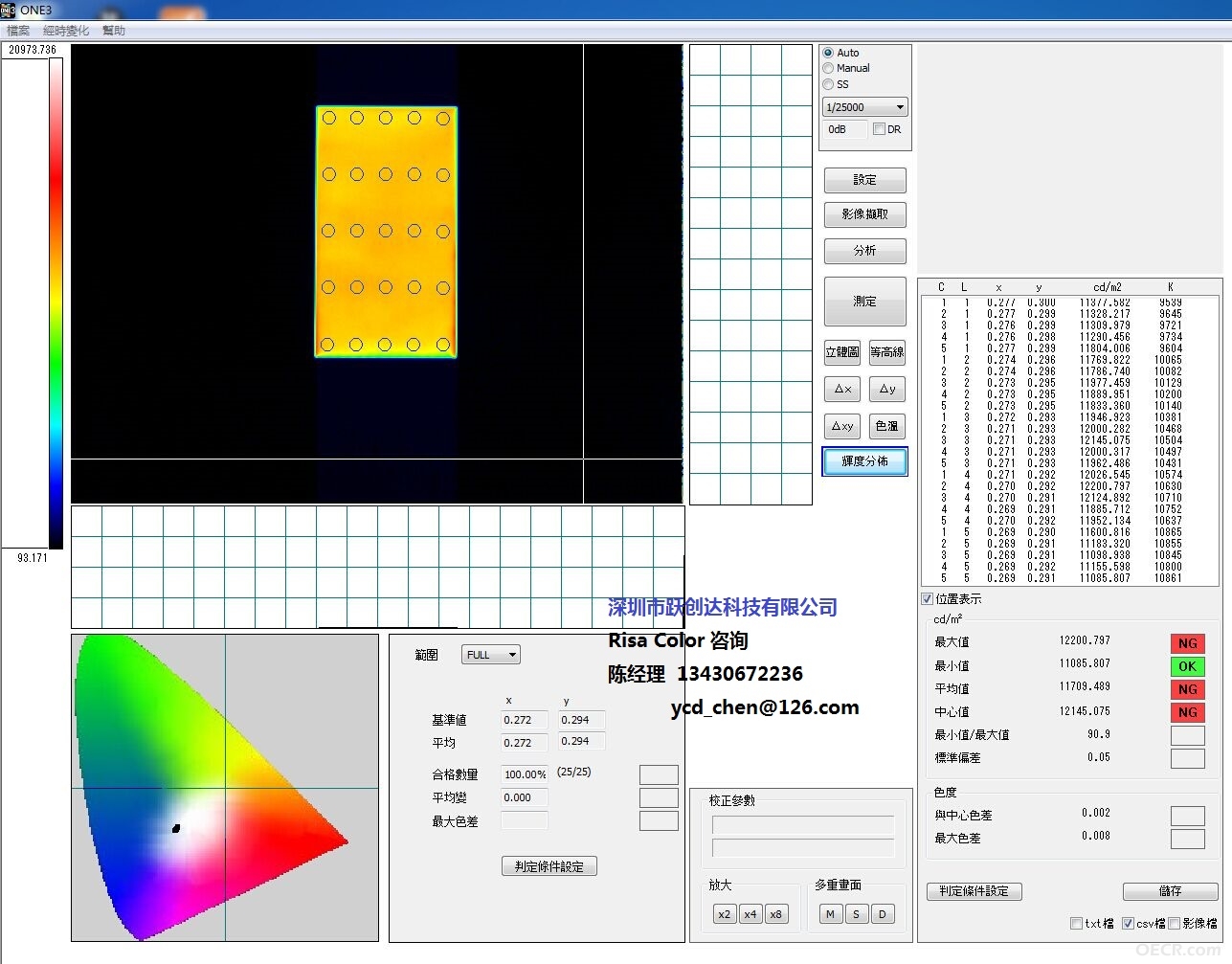Open the 檔案 menu
Screen dimensions: 1232x964
tap(18, 31)
